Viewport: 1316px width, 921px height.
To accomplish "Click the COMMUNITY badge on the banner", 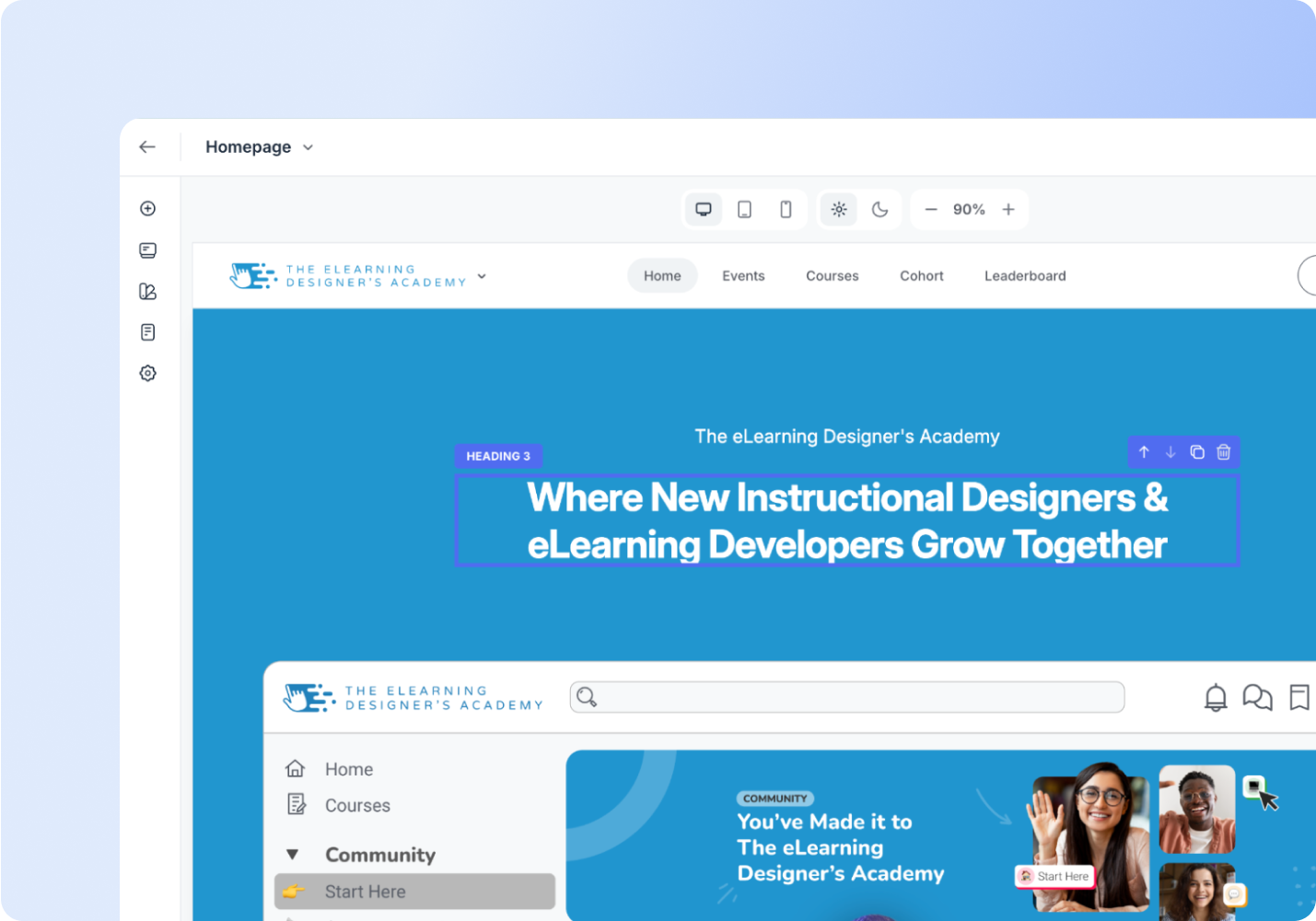I will (775, 799).
